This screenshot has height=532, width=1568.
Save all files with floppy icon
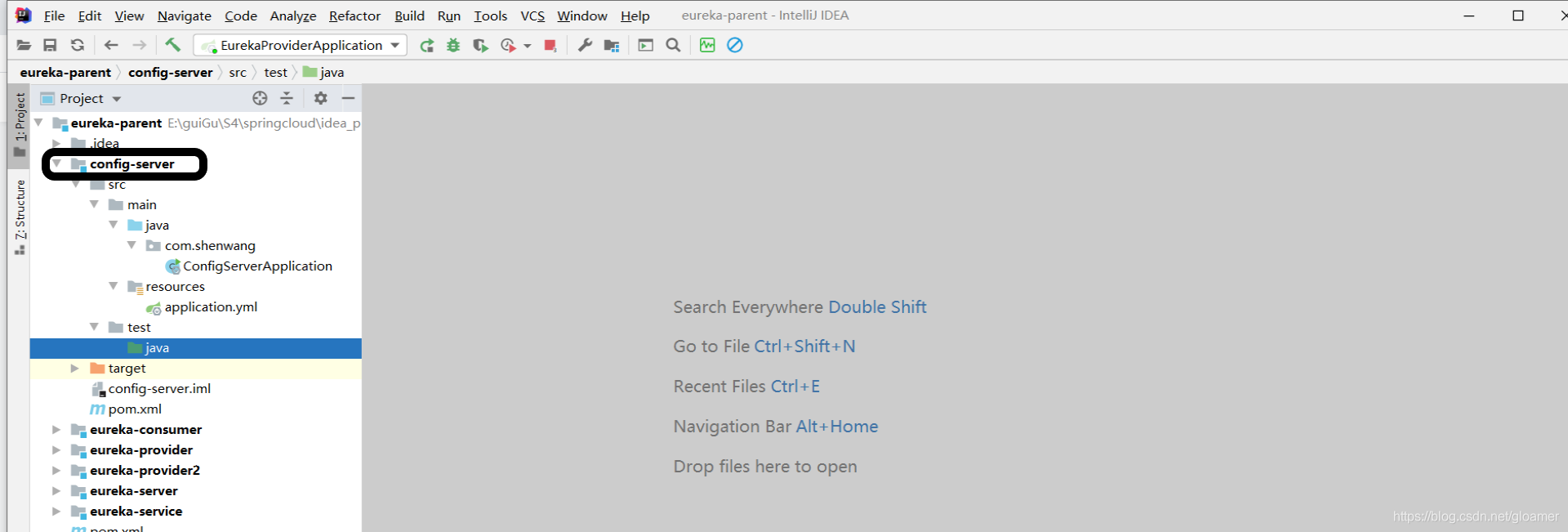tap(50, 45)
